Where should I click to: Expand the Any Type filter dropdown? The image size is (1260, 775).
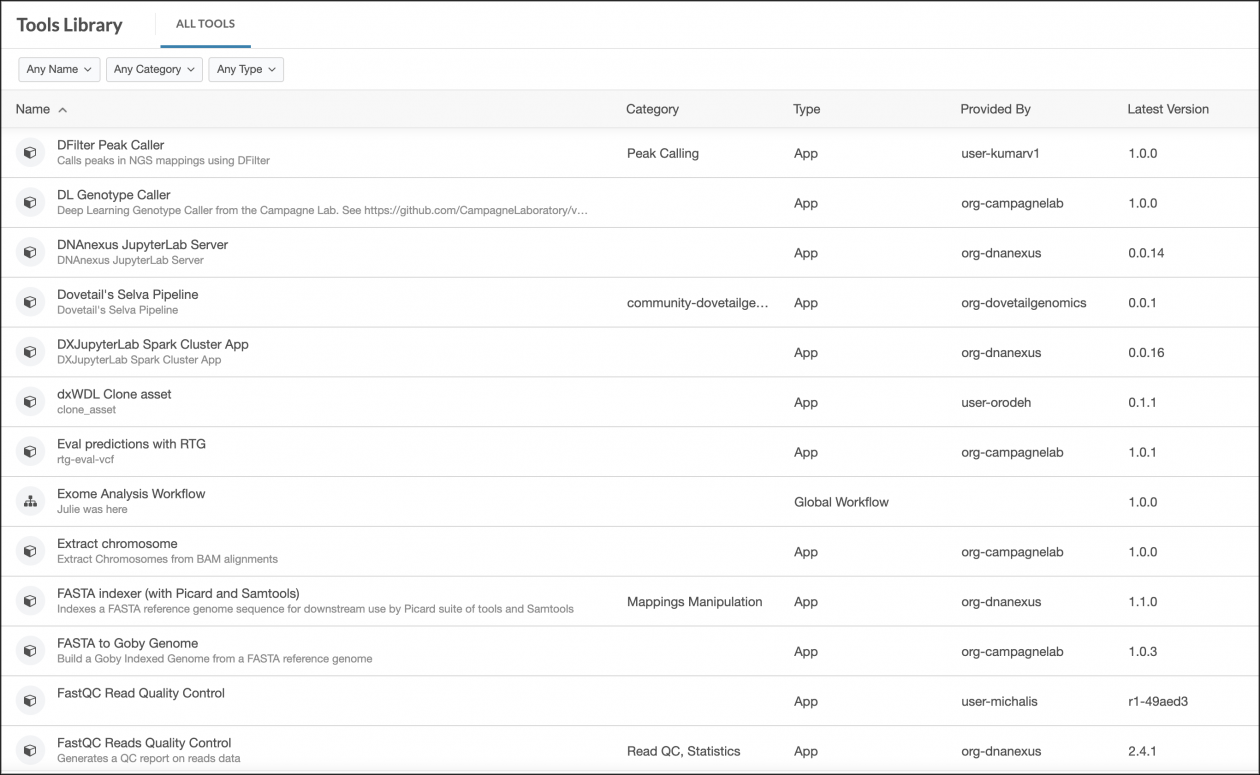tap(246, 69)
